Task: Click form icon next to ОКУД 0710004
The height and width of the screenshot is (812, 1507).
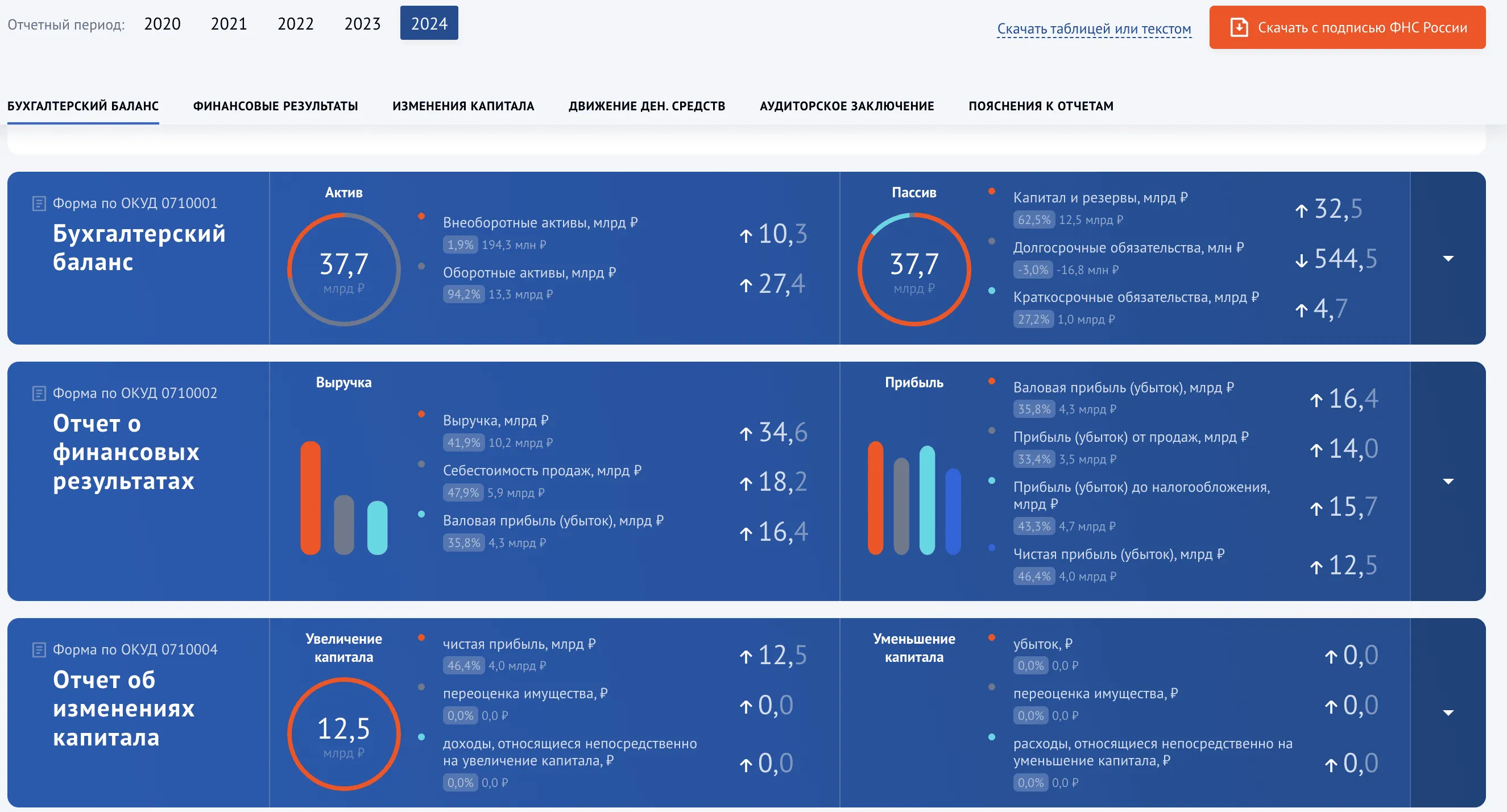Action: (x=39, y=650)
